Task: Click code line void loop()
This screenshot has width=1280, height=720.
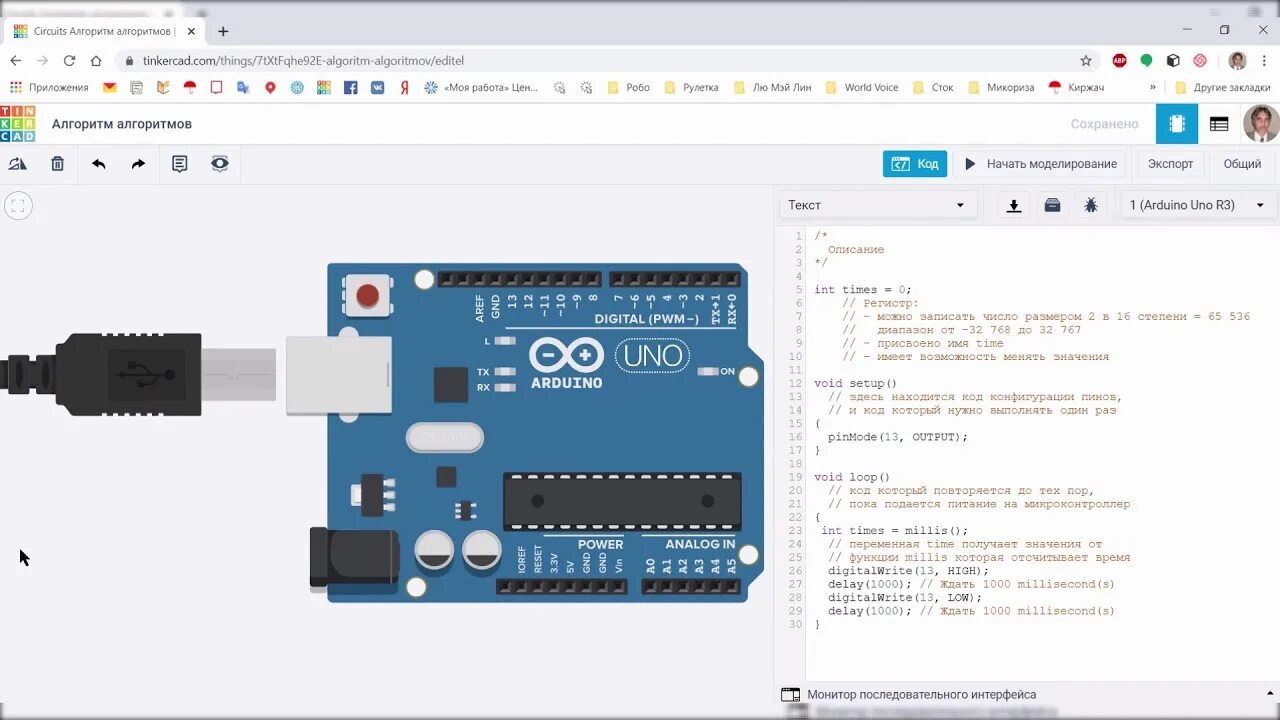Action: [x=852, y=478]
